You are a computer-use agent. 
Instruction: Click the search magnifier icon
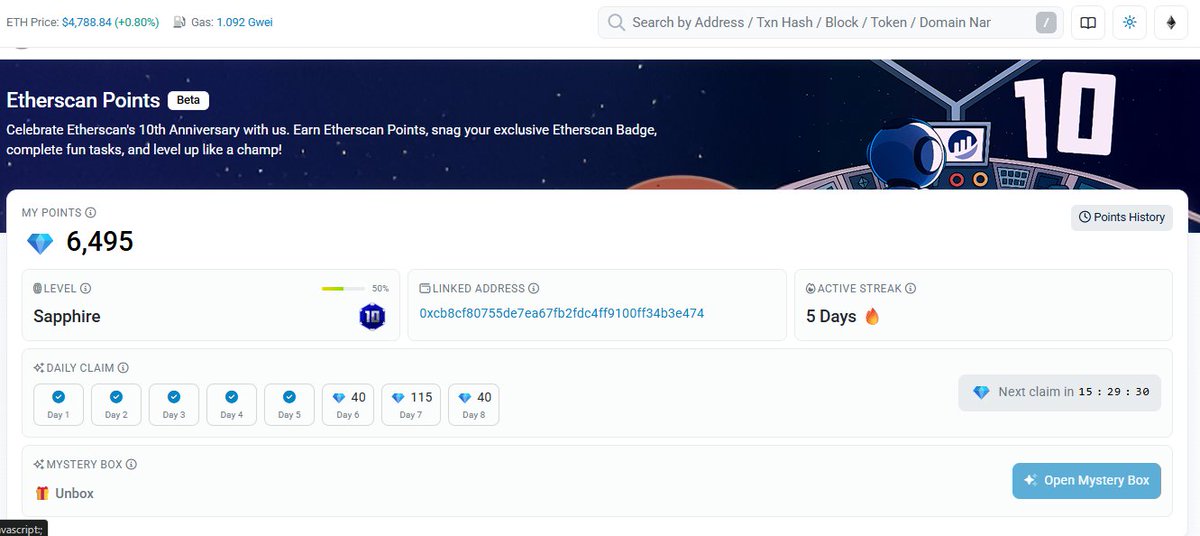(x=616, y=22)
